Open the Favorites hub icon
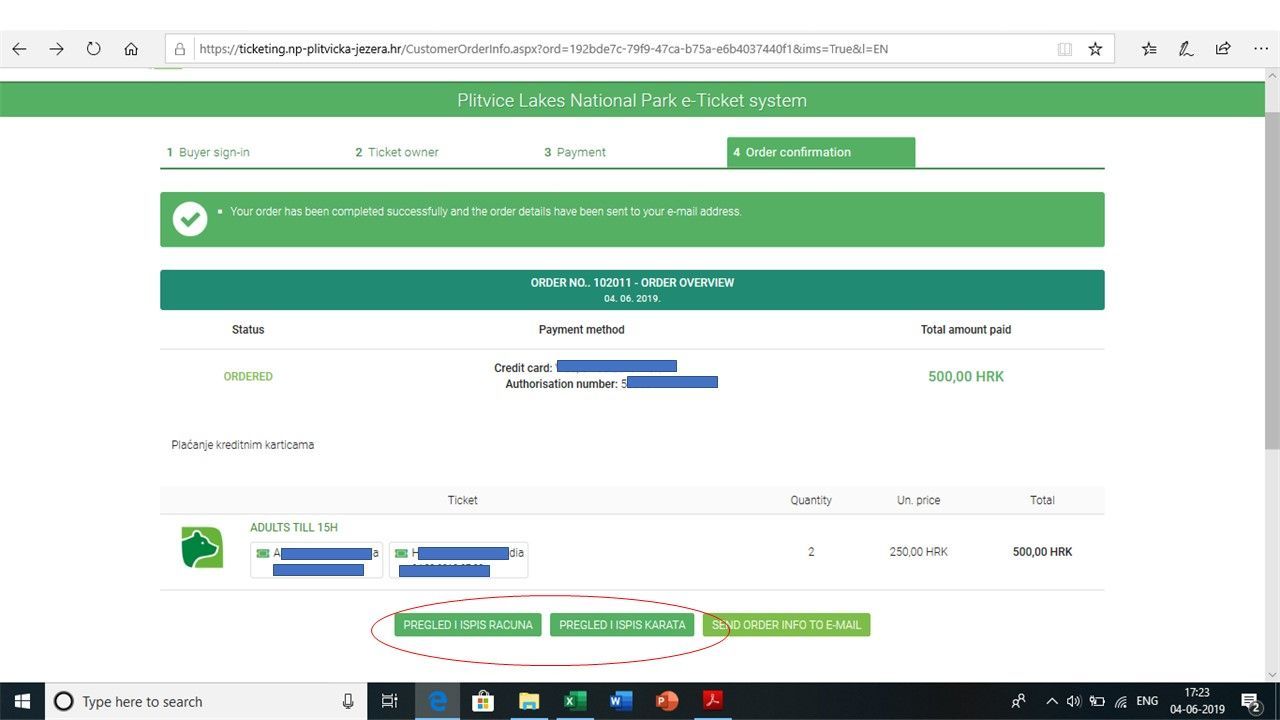 coord(1149,48)
